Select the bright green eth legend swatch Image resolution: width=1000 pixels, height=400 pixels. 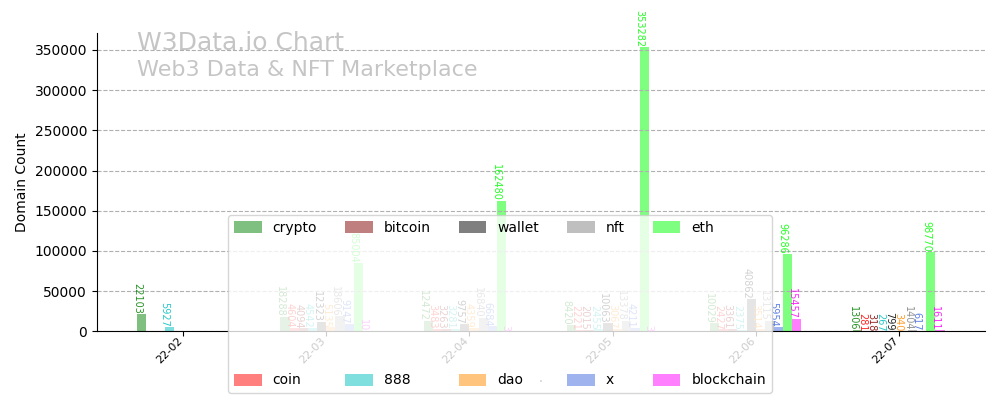click(667, 228)
